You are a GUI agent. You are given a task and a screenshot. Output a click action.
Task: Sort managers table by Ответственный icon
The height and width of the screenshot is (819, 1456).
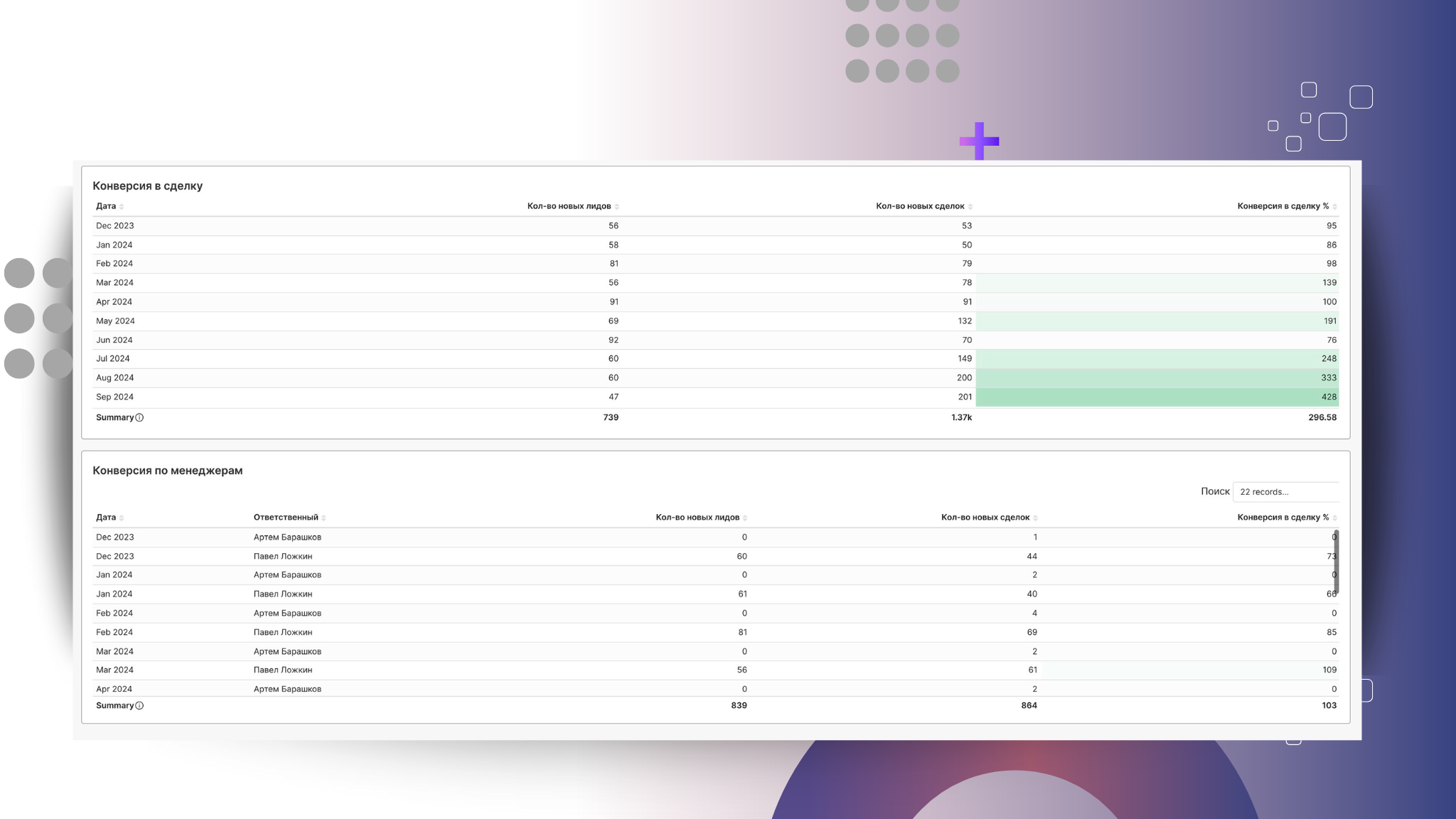click(x=323, y=518)
